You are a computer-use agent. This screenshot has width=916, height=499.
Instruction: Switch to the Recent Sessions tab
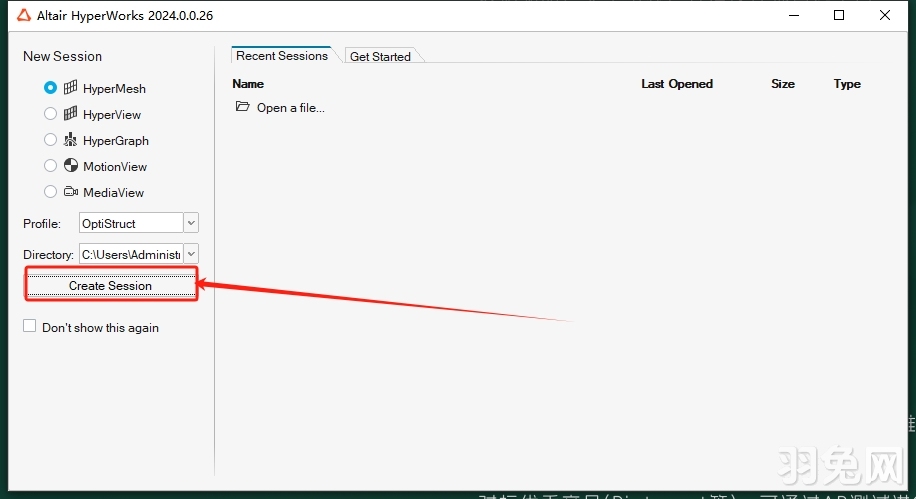(x=282, y=56)
